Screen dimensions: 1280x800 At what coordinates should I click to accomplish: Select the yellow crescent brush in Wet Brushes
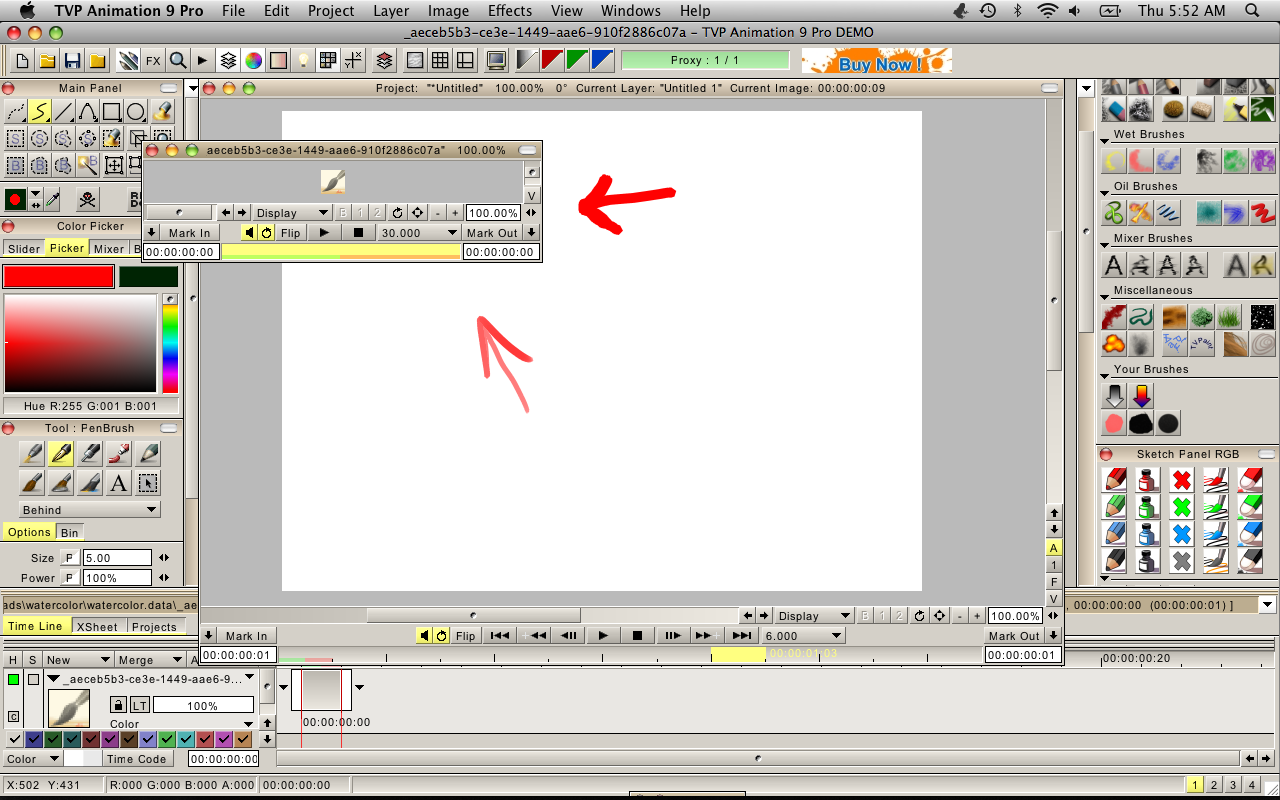1114,161
